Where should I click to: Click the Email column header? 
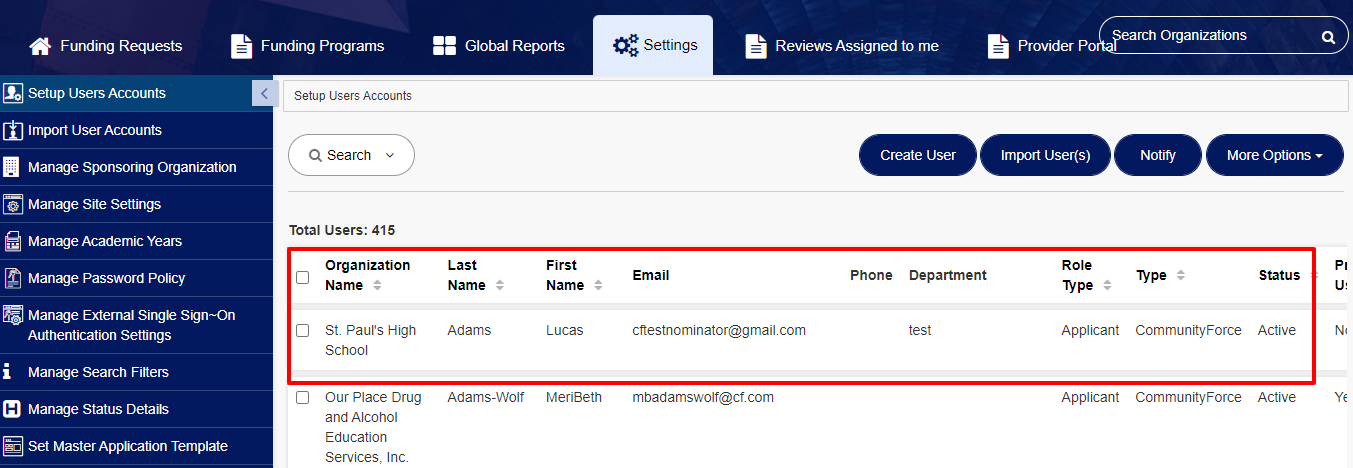tap(651, 275)
